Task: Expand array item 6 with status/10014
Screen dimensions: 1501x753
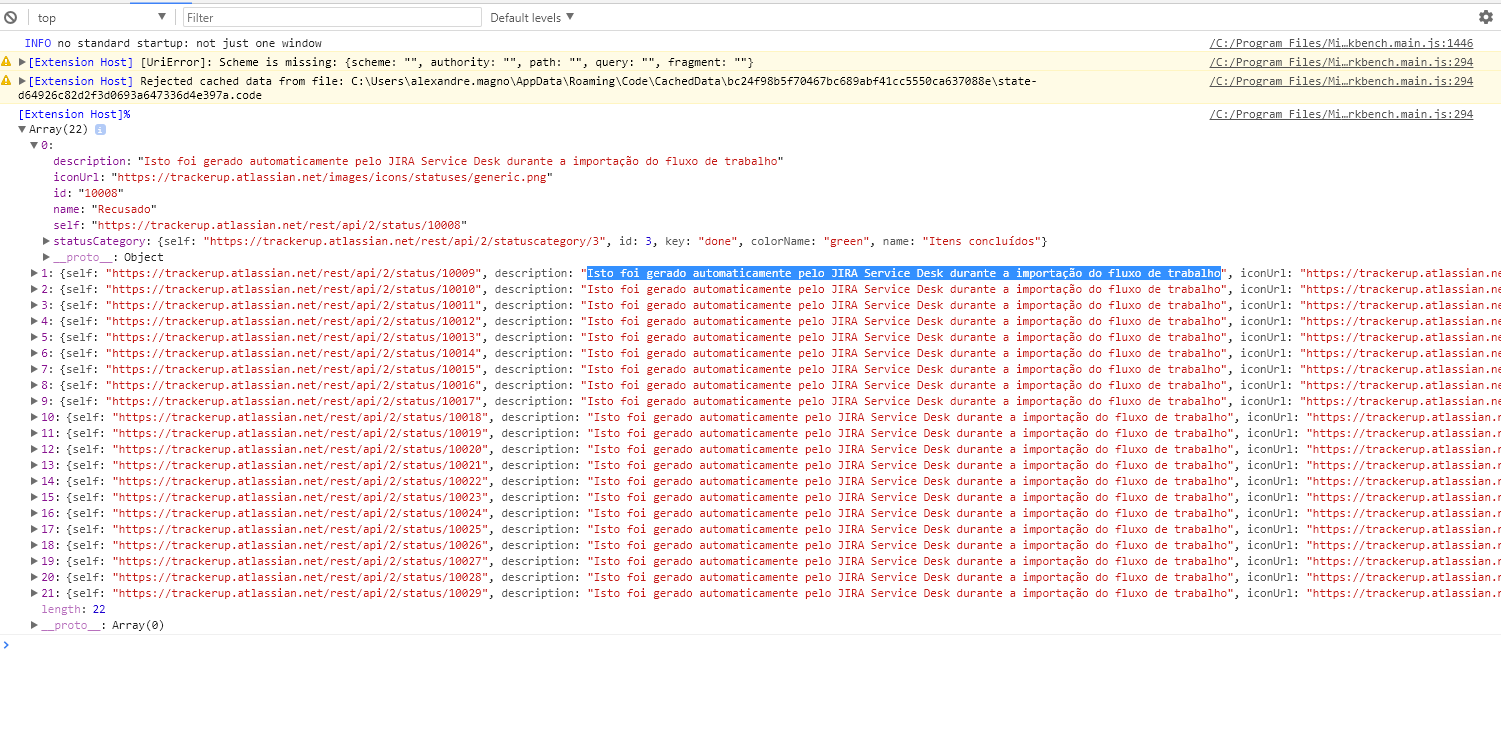Action: pos(35,353)
